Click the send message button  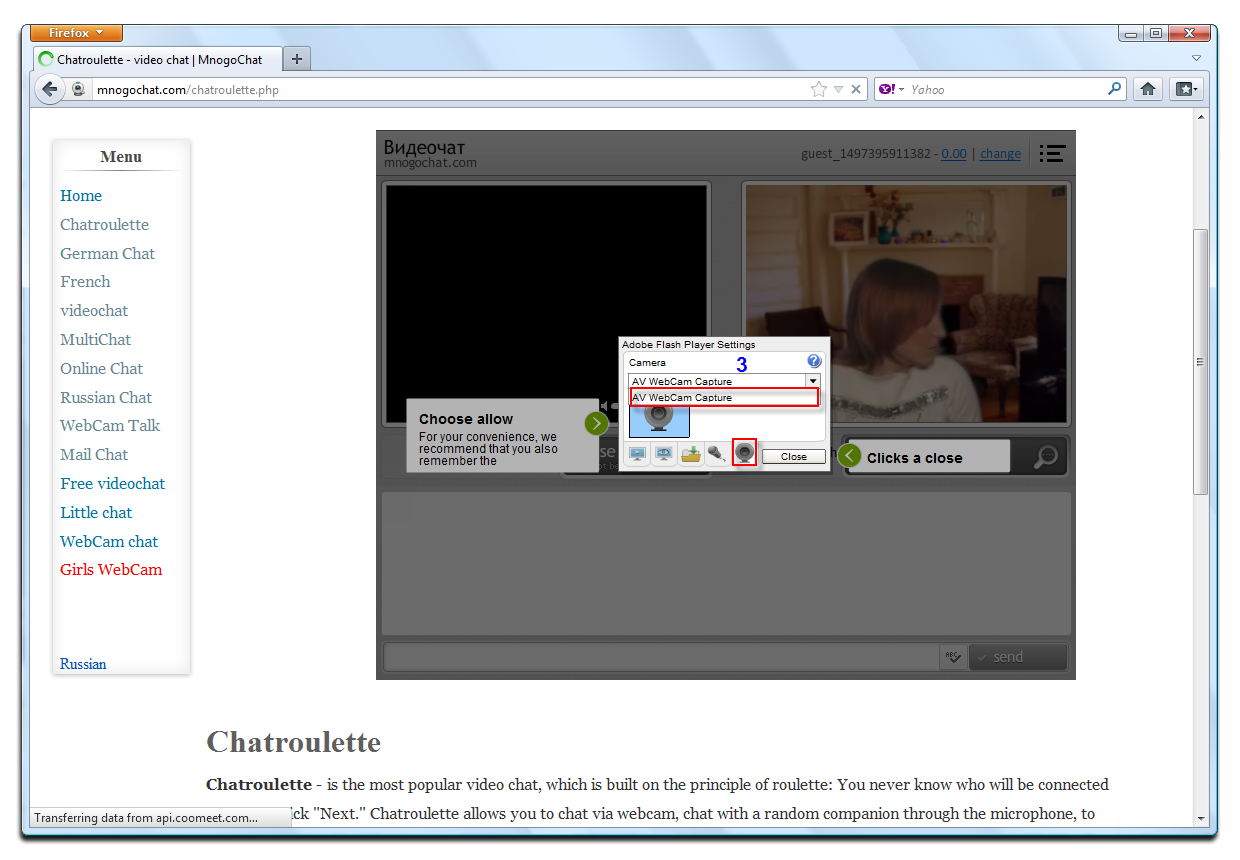[1018, 657]
